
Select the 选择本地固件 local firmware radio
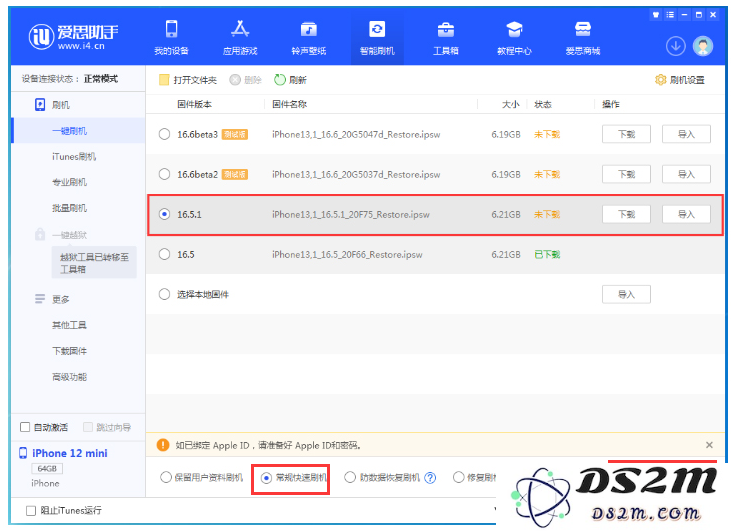click(x=164, y=295)
